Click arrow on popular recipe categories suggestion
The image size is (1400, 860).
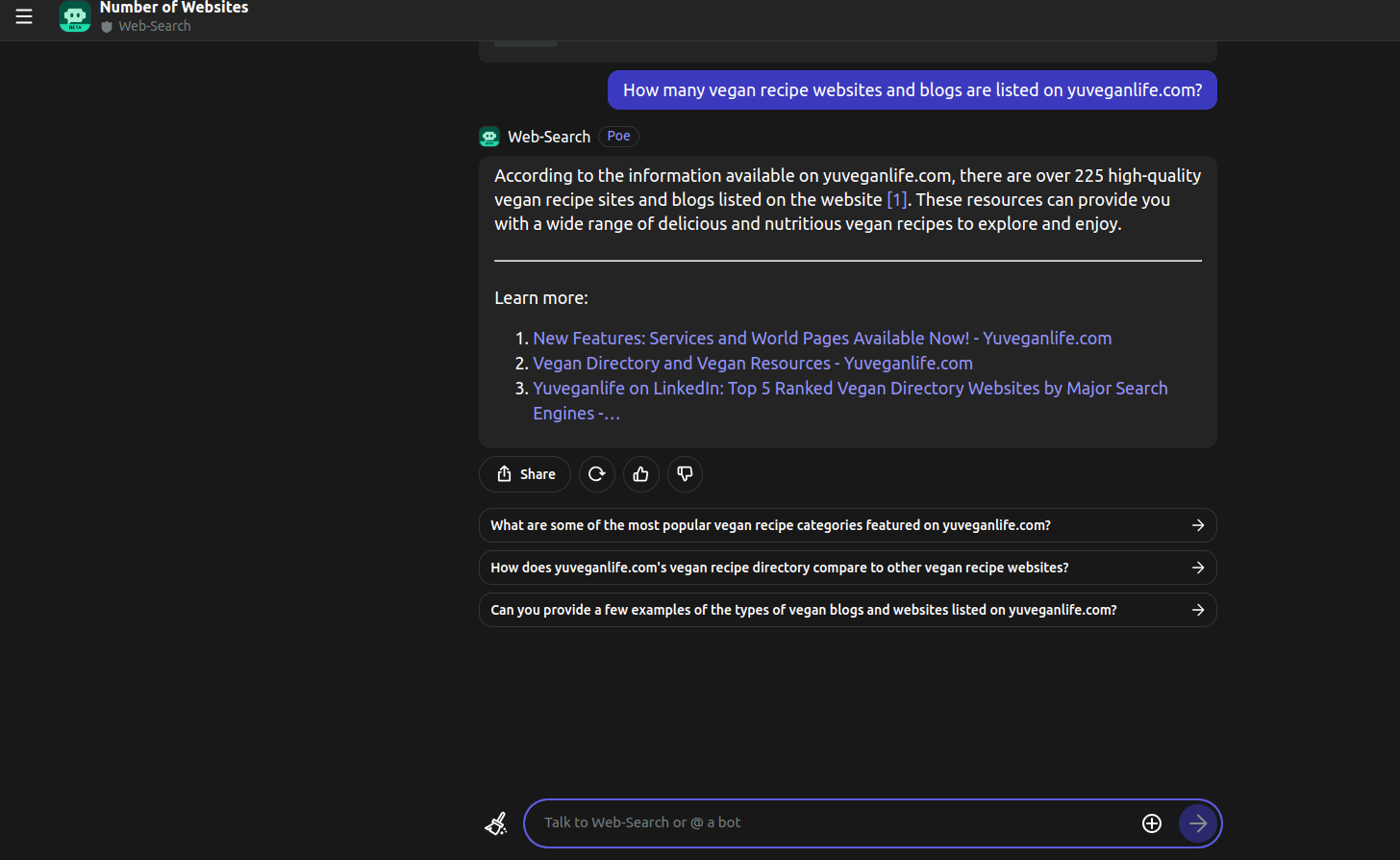(x=1198, y=525)
